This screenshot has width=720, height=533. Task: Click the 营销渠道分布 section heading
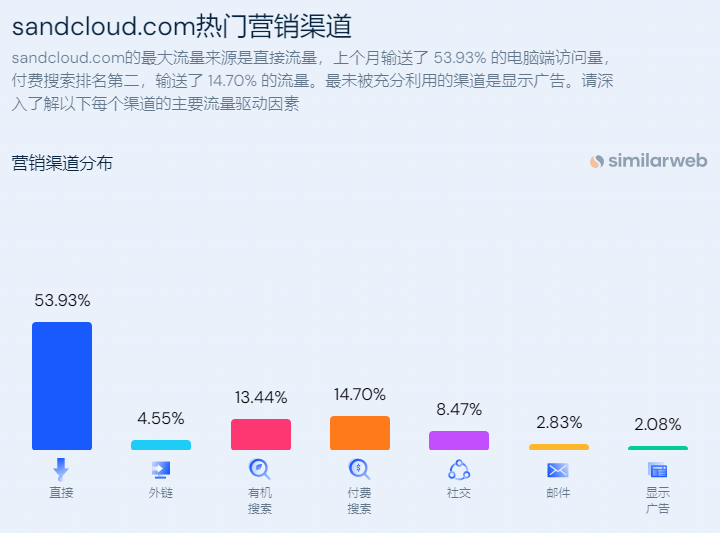tap(62, 163)
